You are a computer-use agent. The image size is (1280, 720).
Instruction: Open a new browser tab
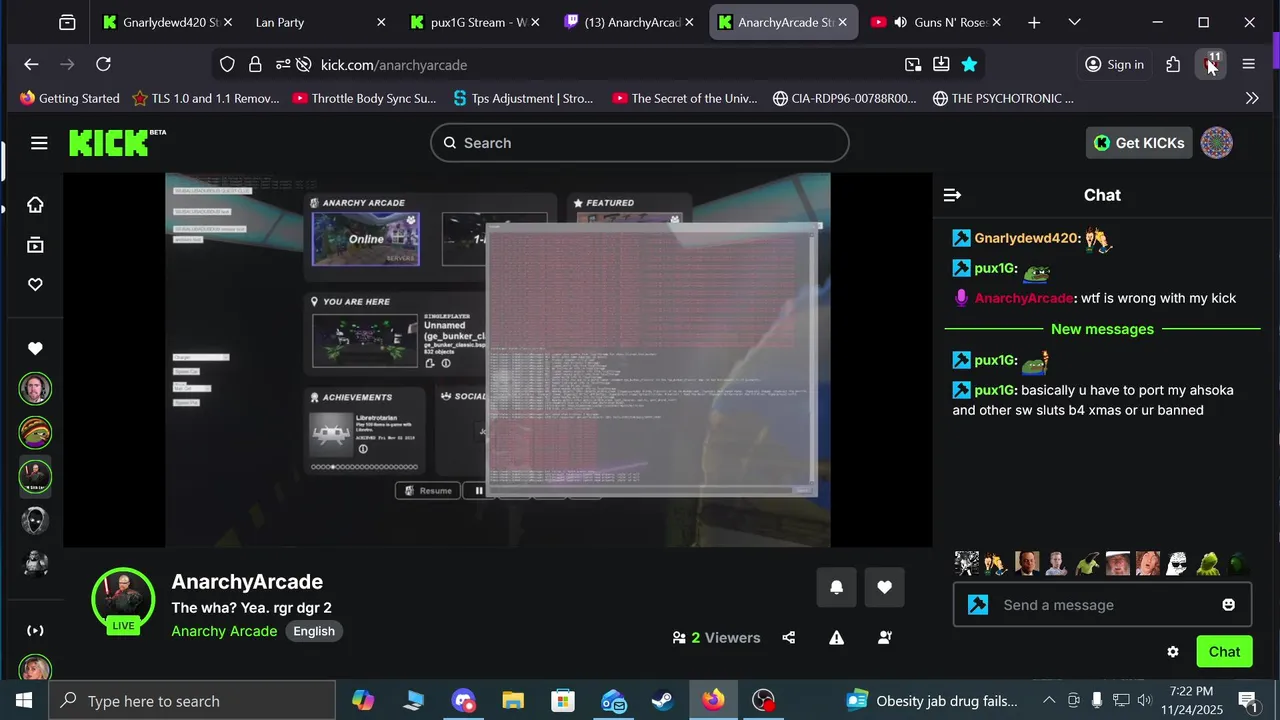tap(1034, 22)
